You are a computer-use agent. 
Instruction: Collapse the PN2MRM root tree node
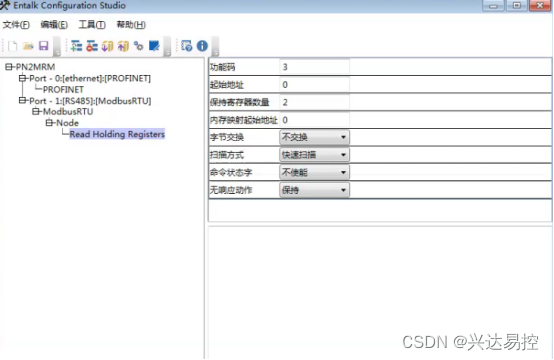(x=9, y=67)
